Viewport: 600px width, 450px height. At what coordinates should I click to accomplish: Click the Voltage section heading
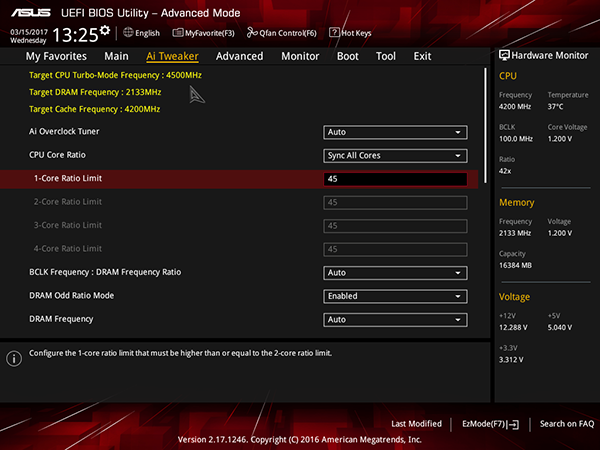coord(514,297)
